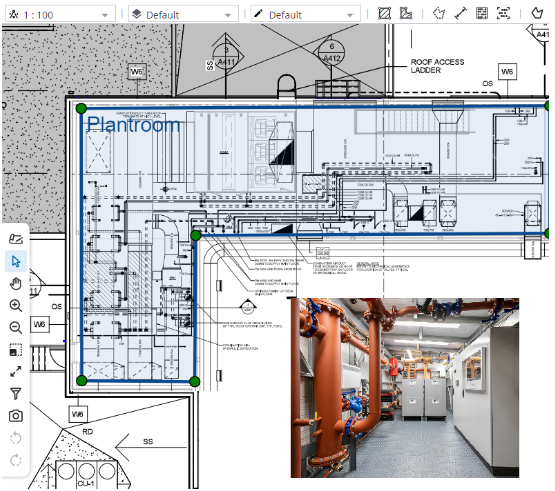Click the top-left green vertex of Plantroom
Image resolution: width=555 pixels, height=491 pixels.
click(81, 108)
